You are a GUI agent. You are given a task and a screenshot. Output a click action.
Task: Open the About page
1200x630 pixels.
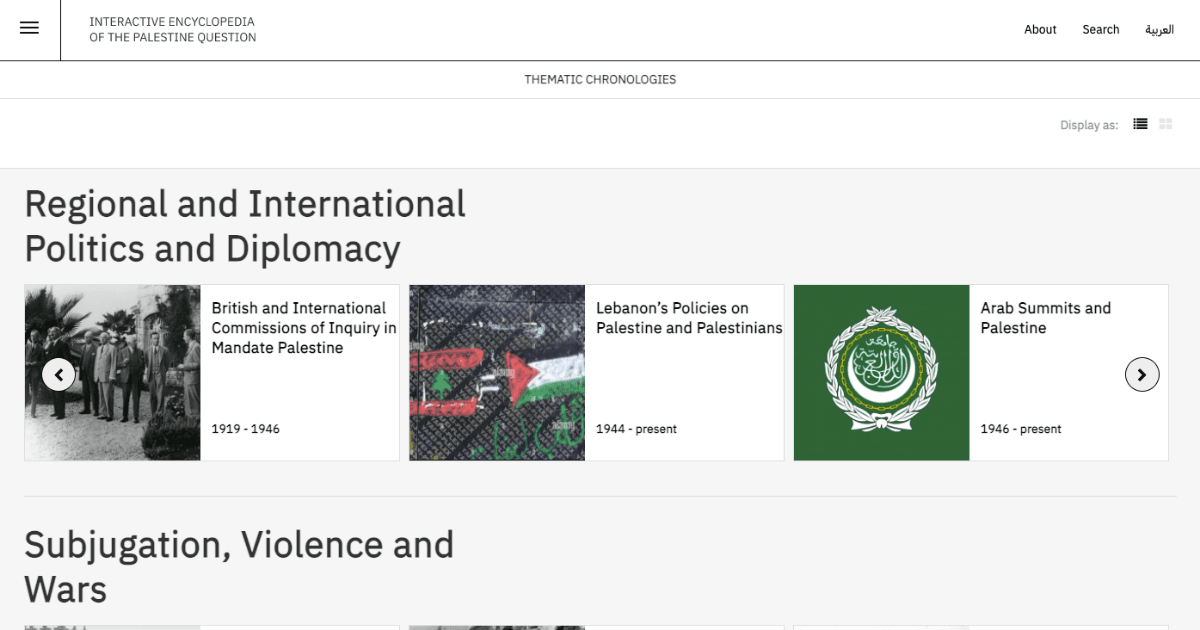click(1040, 30)
